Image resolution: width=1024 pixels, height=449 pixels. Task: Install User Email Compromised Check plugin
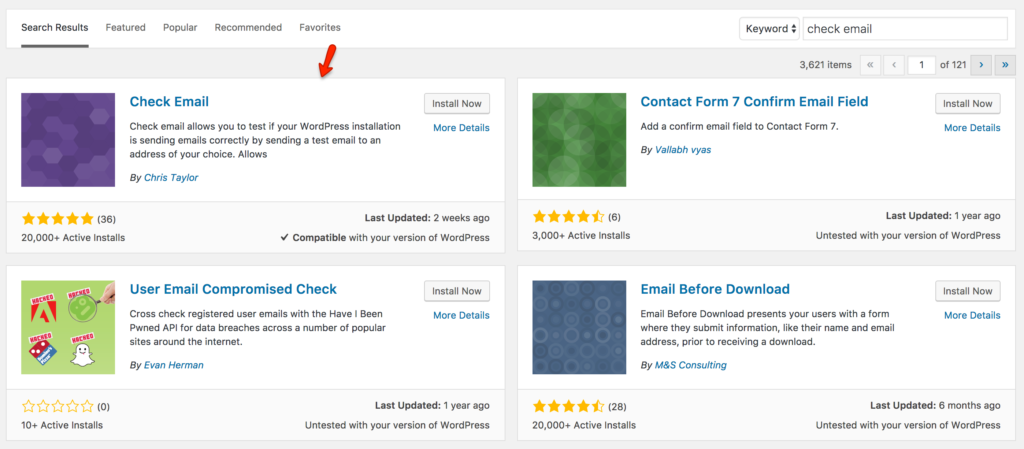click(x=457, y=291)
